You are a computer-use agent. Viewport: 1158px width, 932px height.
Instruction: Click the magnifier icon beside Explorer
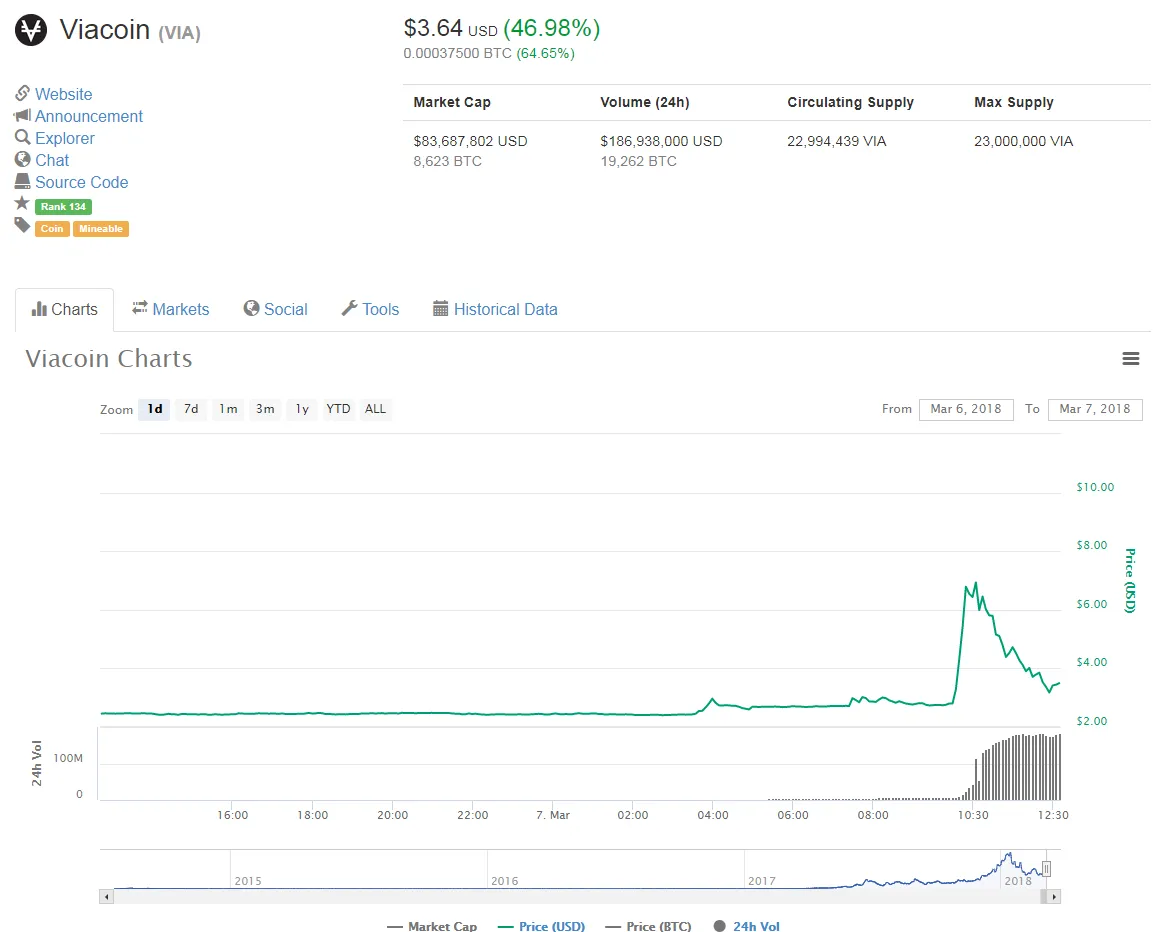pyautogui.click(x=23, y=137)
